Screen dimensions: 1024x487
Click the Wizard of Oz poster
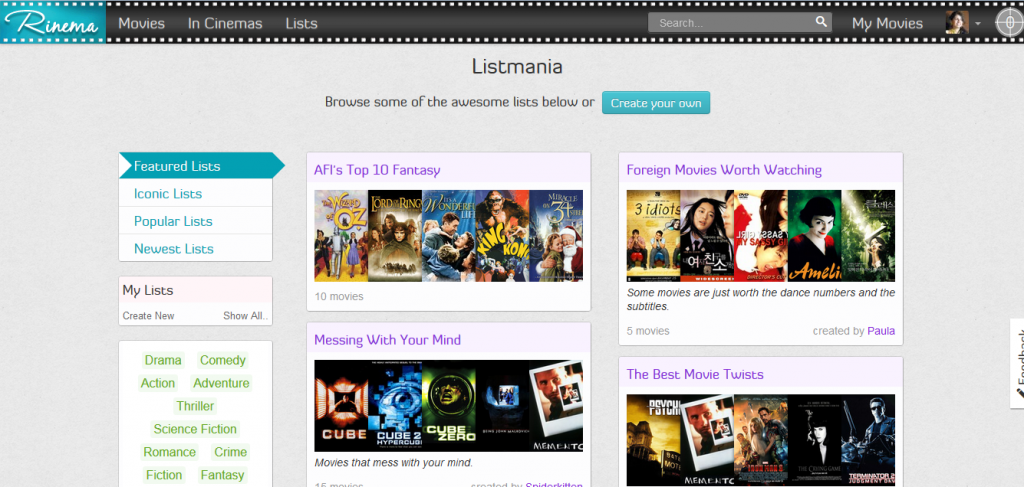click(341, 236)
